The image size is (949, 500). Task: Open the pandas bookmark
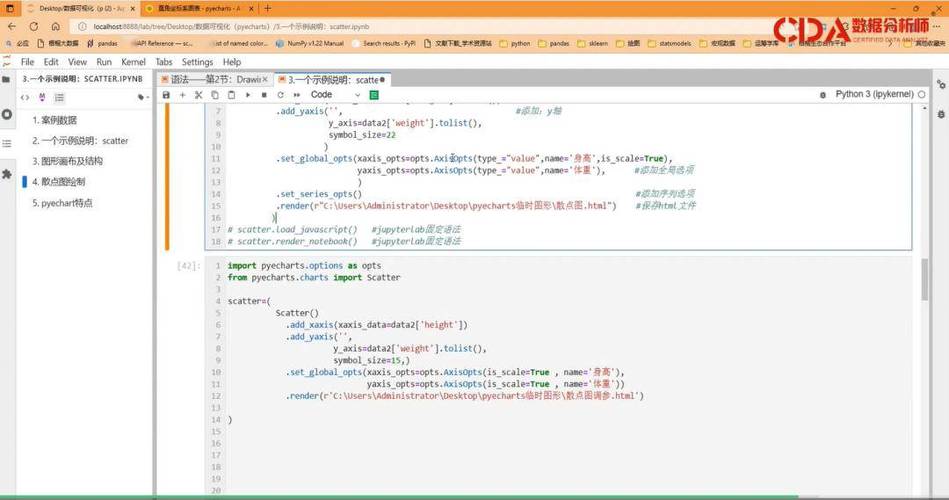pyautogui.click(x=102, y=44)
